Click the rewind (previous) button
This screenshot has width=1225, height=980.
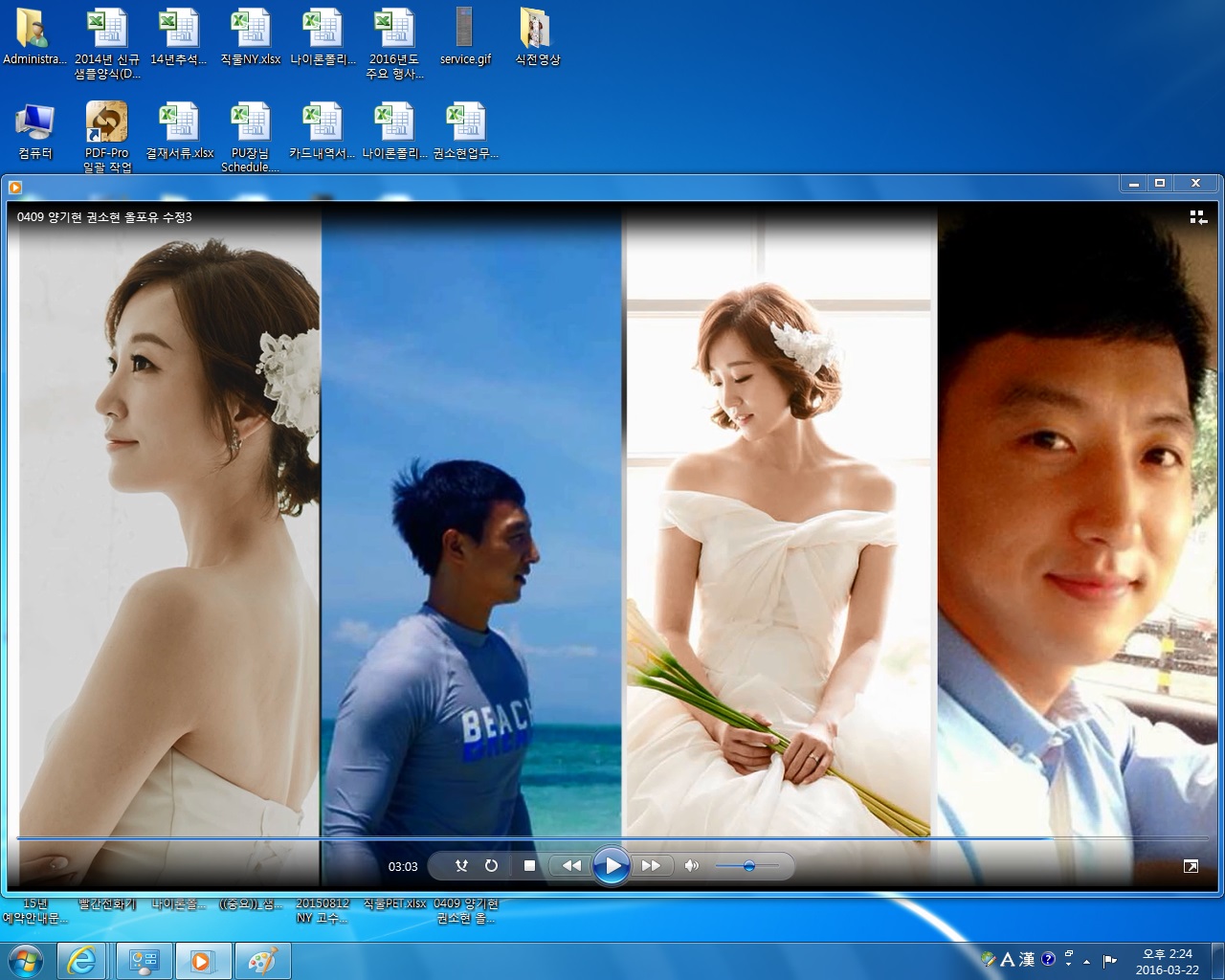(x=571, y=866)
